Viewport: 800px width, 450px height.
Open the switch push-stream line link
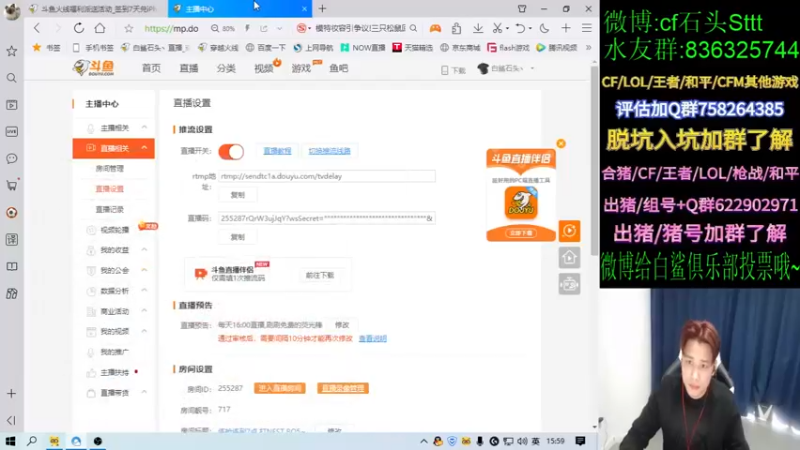coord(330,151)
